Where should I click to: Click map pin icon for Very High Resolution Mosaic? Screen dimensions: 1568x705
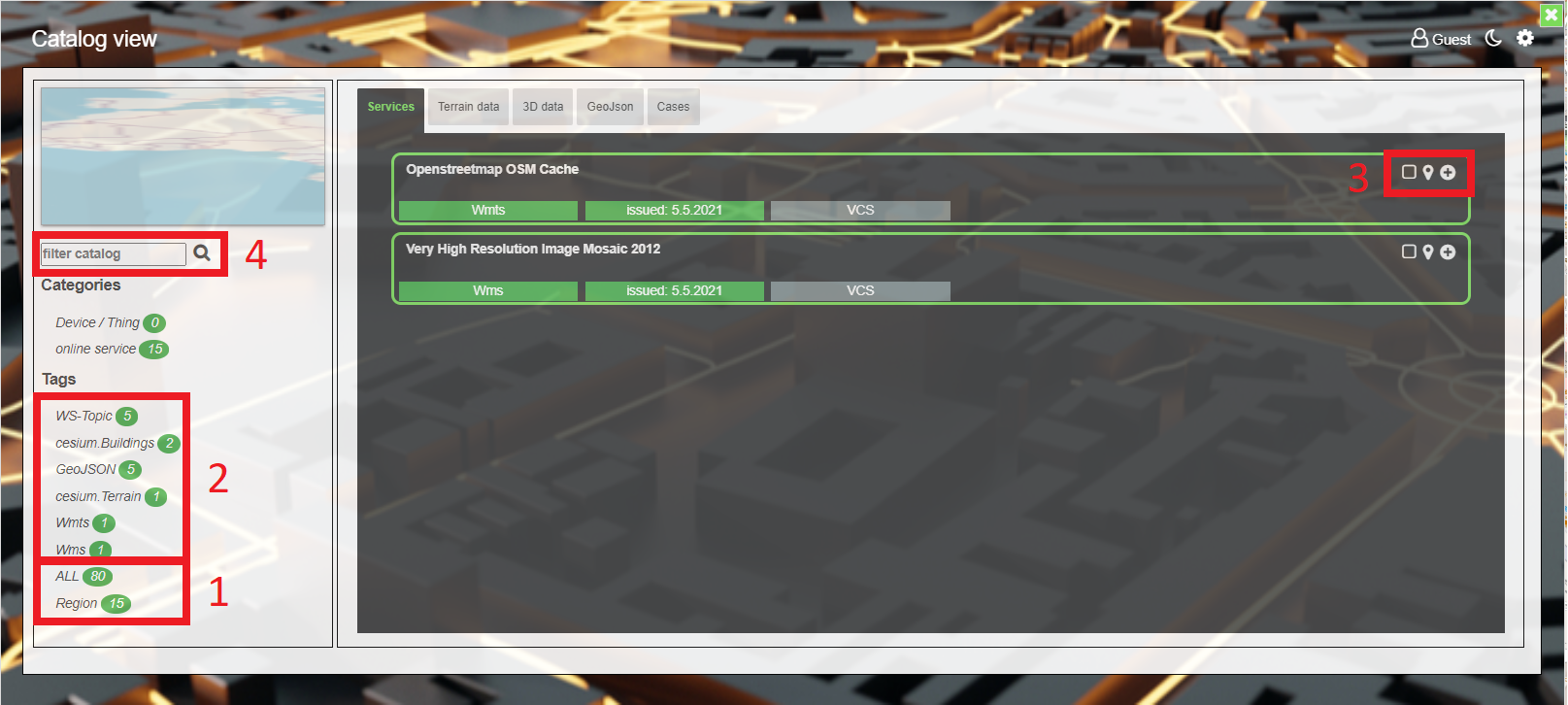pos(1428,252)
